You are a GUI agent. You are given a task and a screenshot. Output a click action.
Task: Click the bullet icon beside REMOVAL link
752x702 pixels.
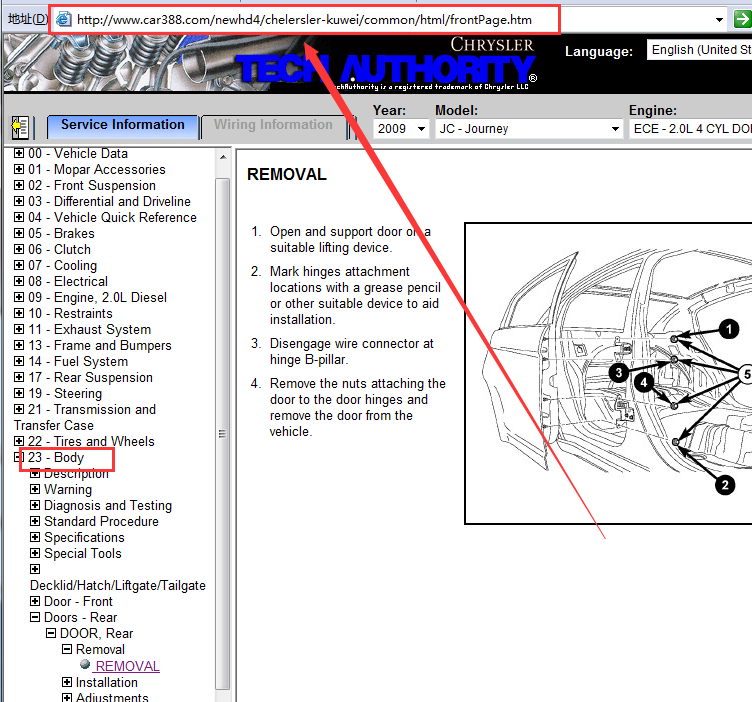click(85, 664)
